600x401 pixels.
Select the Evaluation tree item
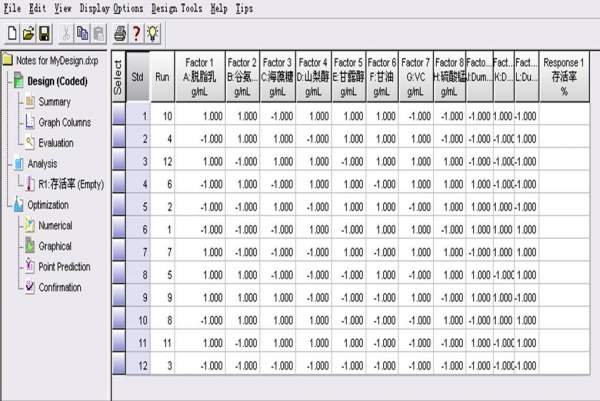pyautogui.click(x=56, y=143)
